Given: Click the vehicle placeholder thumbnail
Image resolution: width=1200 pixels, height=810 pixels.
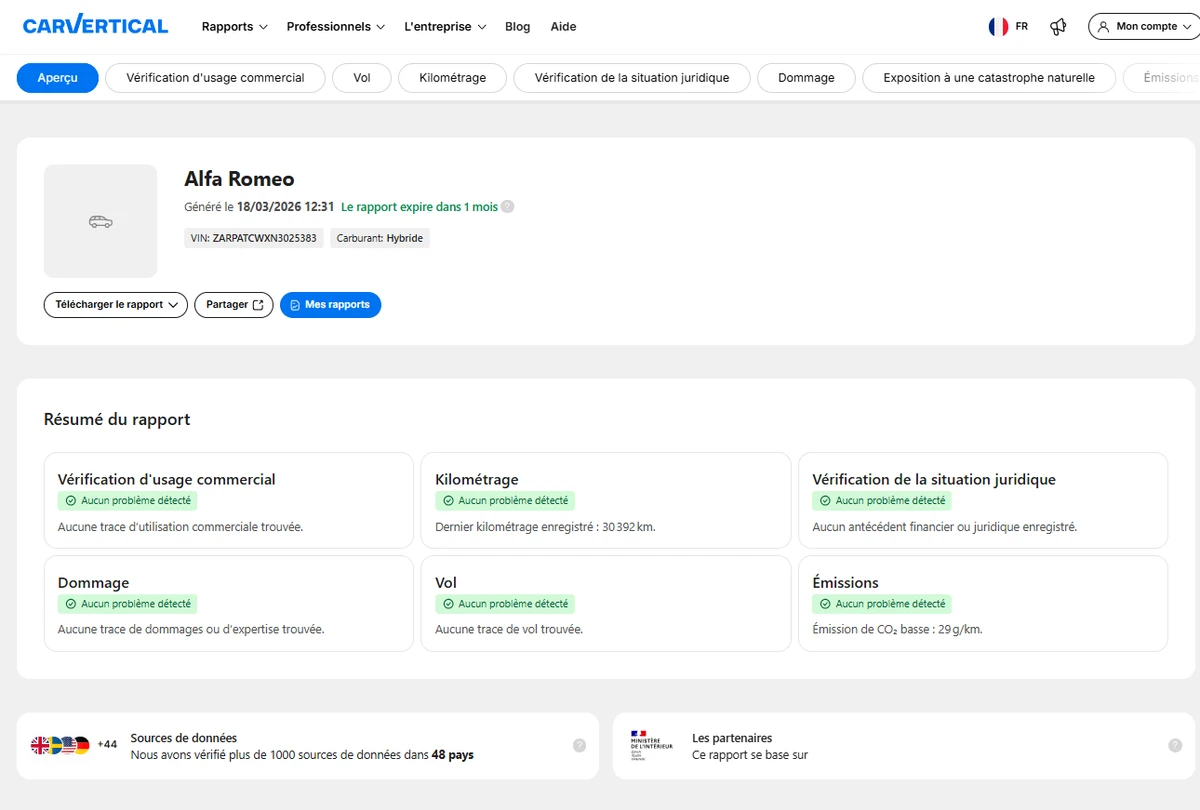Looking at the screenshot, I should tap(100, 221).
